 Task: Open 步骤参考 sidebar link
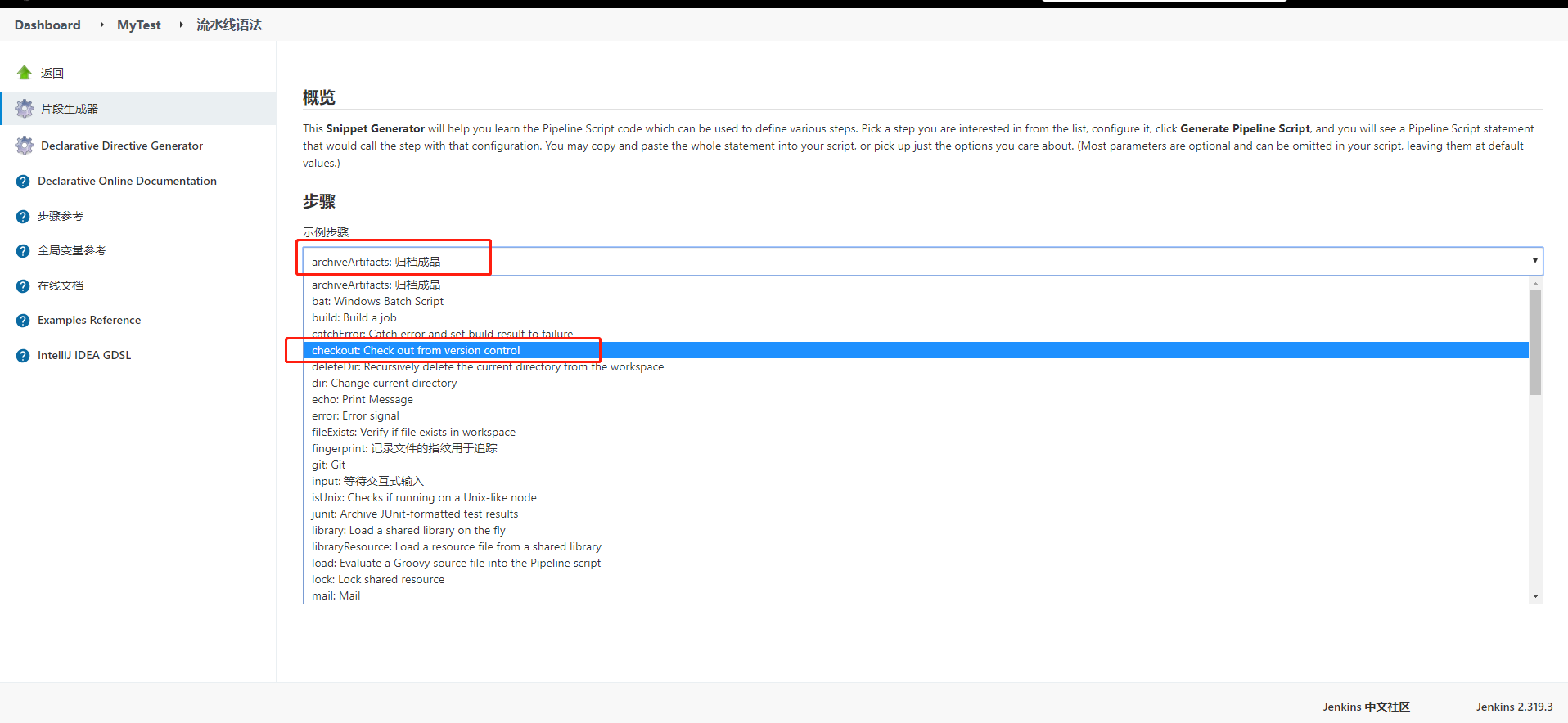(61, 216)
